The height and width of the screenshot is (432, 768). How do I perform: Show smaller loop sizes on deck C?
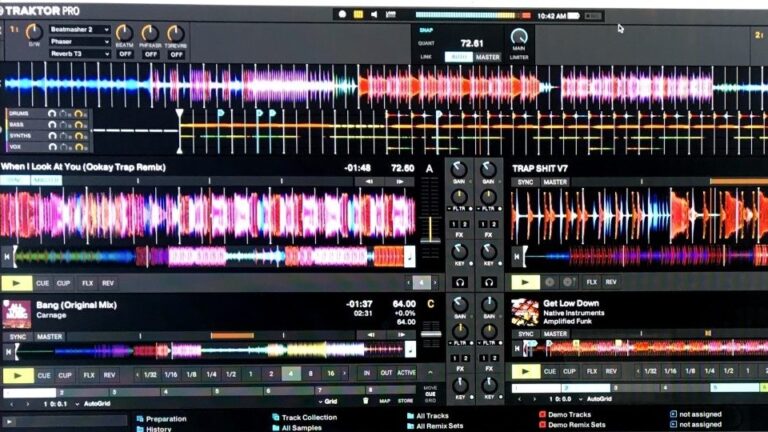coord(138,374)
